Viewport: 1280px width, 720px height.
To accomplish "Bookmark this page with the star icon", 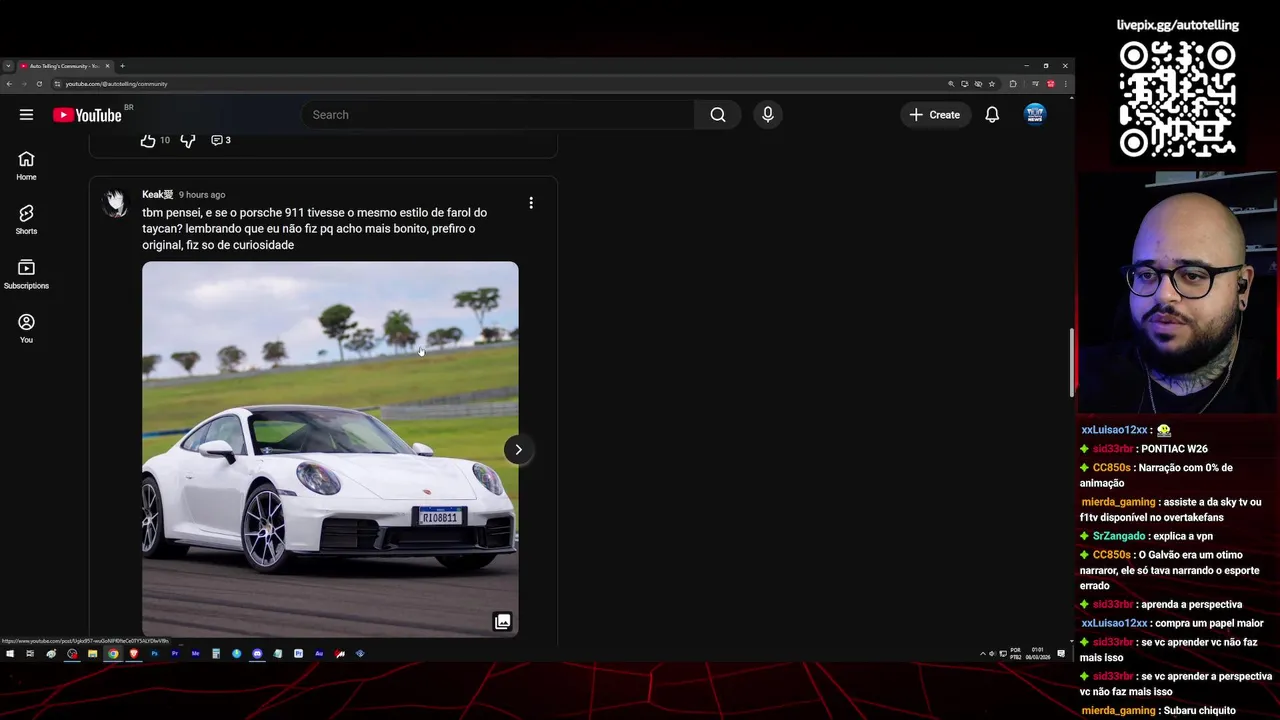I will (991, 84).
